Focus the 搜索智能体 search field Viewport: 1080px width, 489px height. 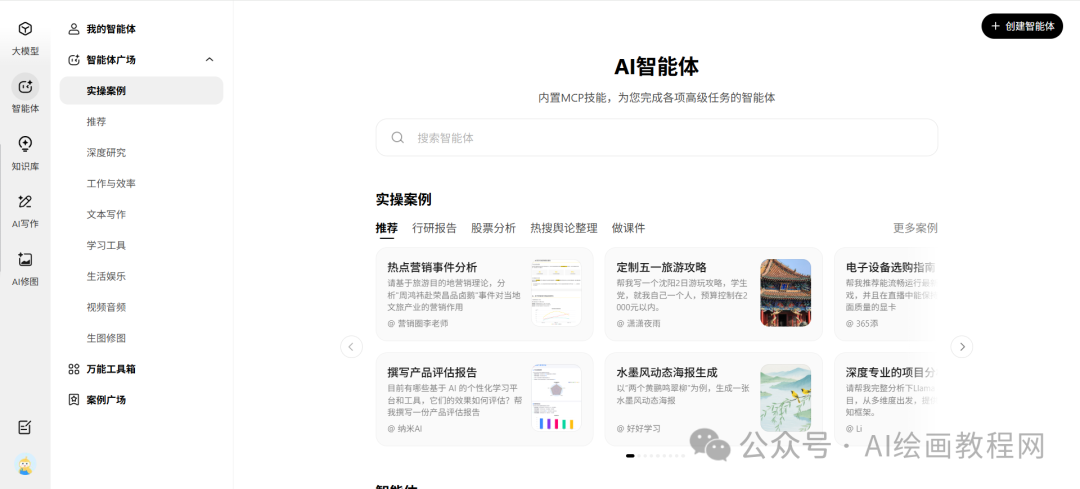(x=656, y=138)
